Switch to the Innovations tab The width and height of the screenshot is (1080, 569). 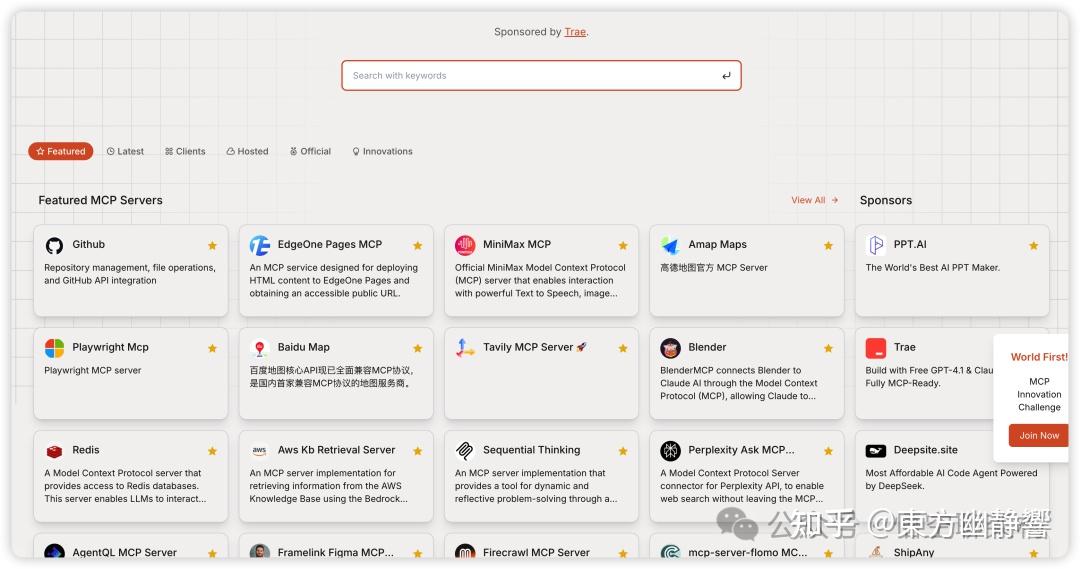pos(382,151)
